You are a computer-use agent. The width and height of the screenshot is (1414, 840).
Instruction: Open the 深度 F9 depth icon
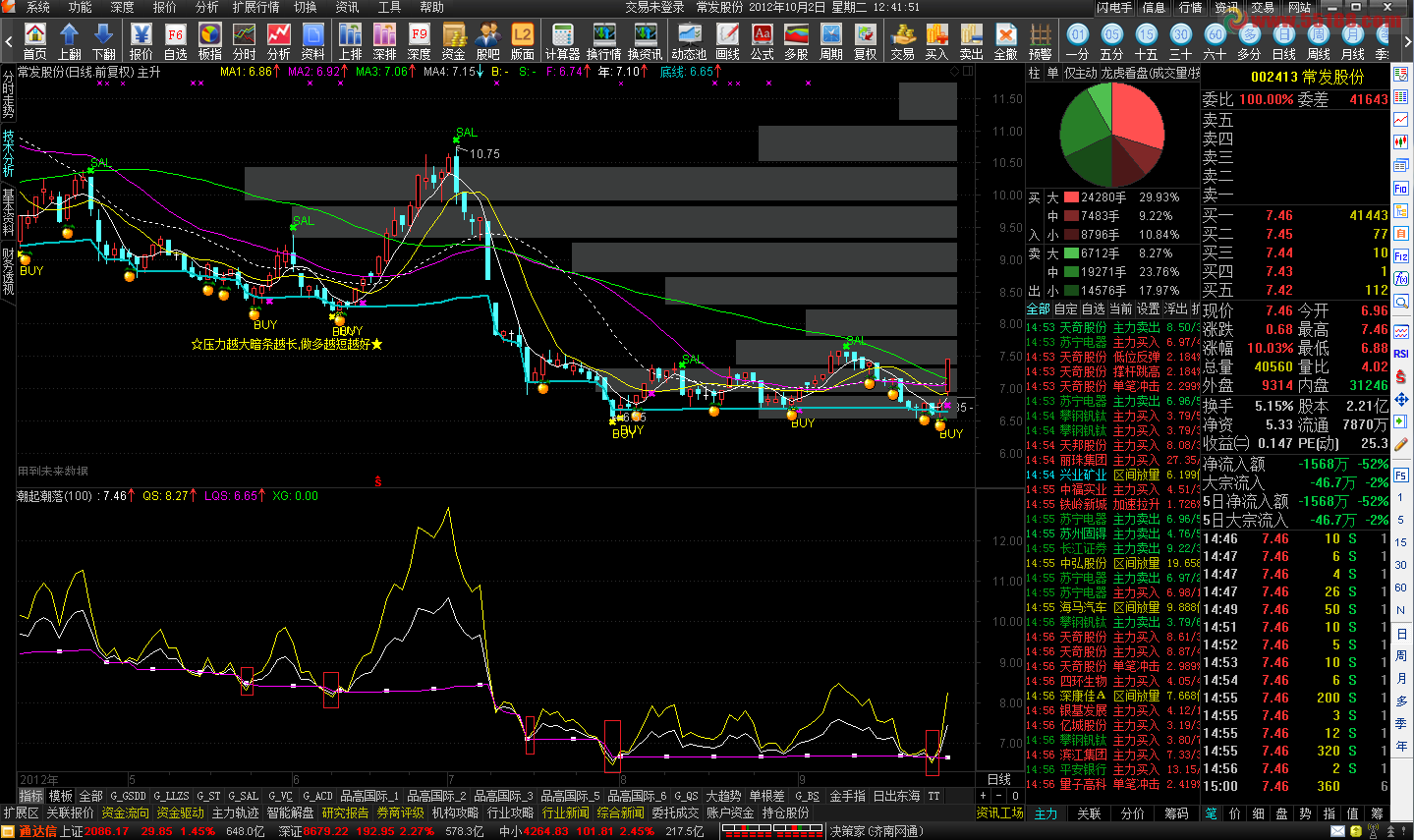pyautogui.click(x=420, y=41)
